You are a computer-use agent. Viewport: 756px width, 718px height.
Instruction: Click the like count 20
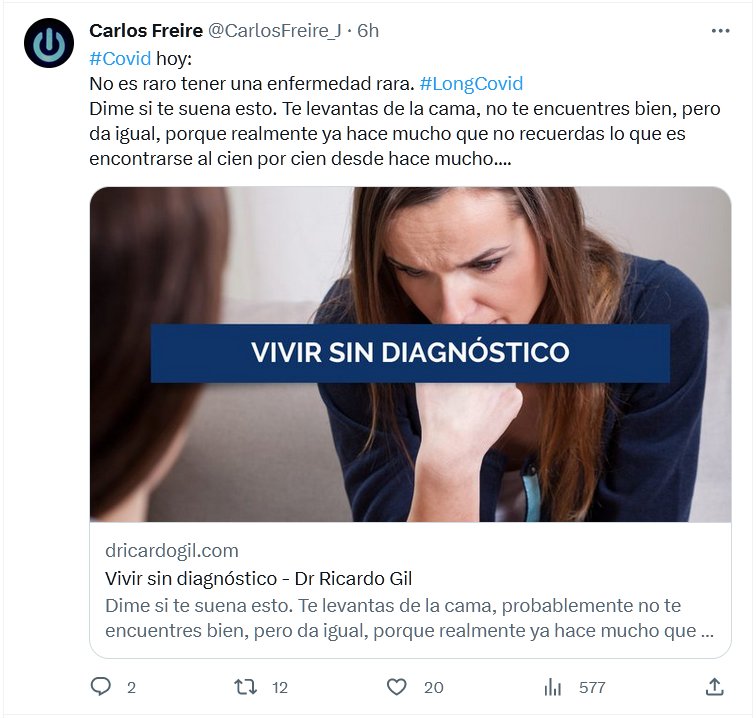click(433, 688)
